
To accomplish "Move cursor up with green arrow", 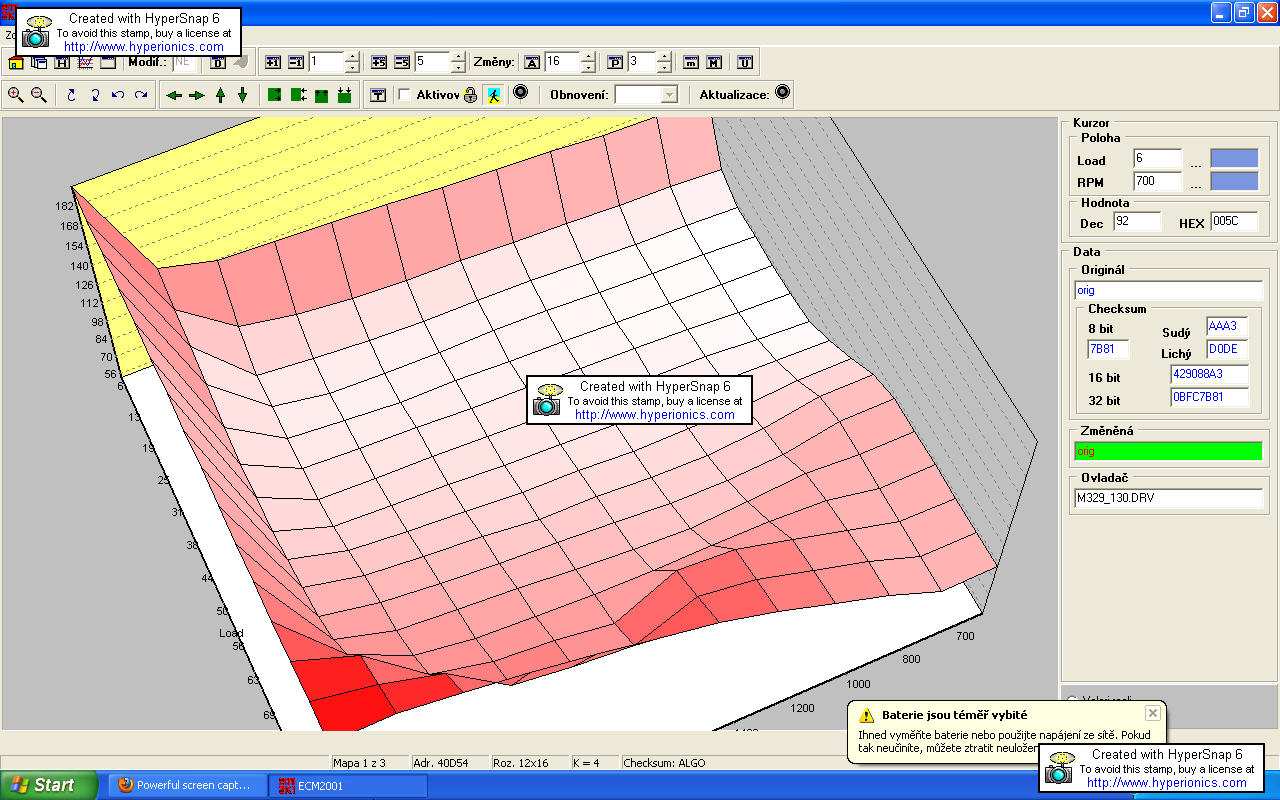I will click(220, 95).
